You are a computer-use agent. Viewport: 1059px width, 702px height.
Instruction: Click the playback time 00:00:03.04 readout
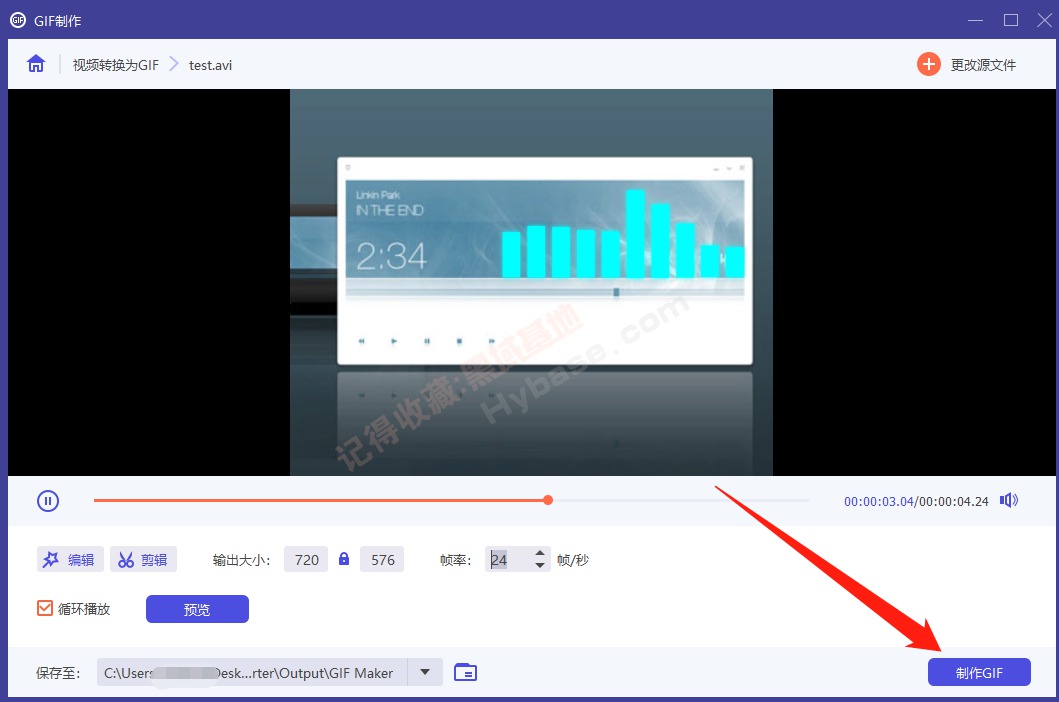pos(879,501)
